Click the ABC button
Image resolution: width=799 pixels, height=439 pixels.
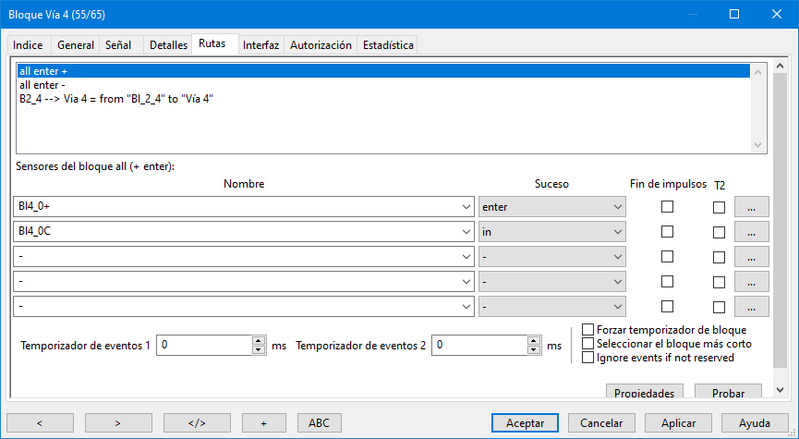(319, 423)
